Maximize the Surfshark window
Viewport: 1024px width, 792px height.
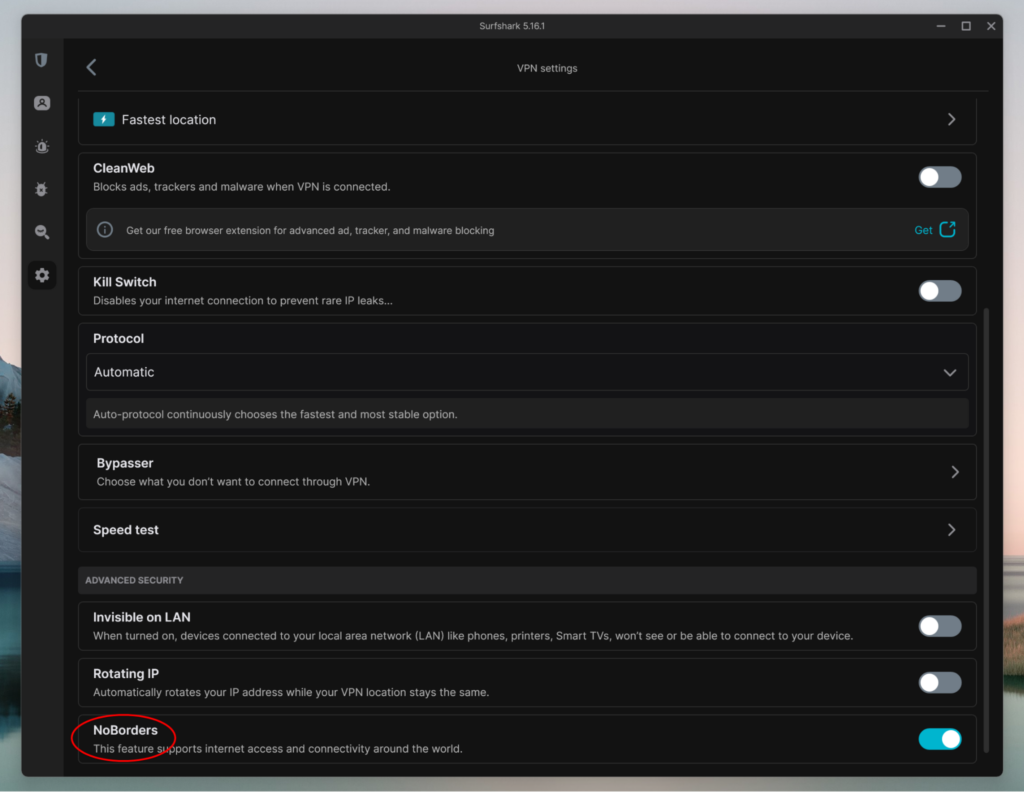point(966,26)
